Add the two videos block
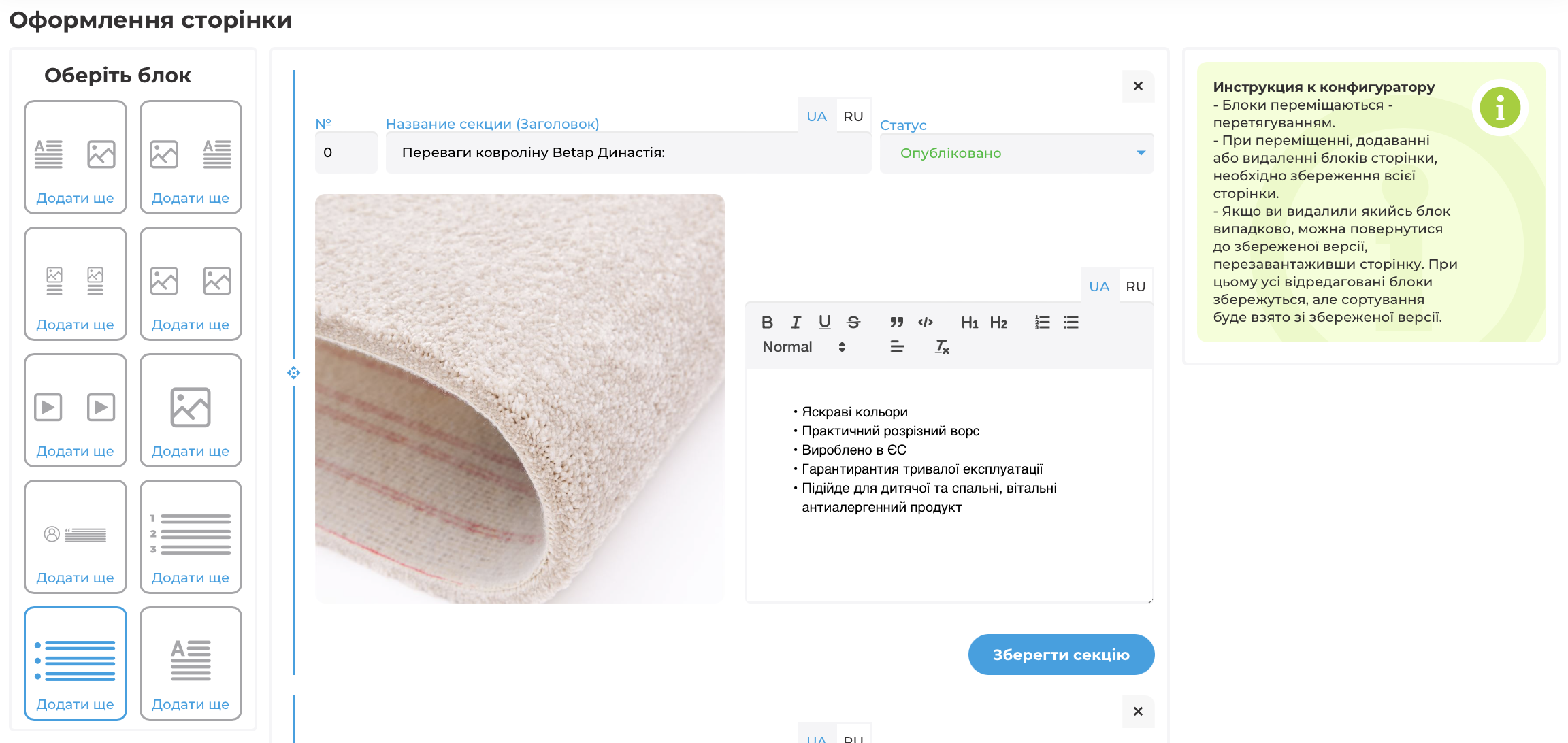This screenshot has width=1568, height=743. (x=76, y=410)
